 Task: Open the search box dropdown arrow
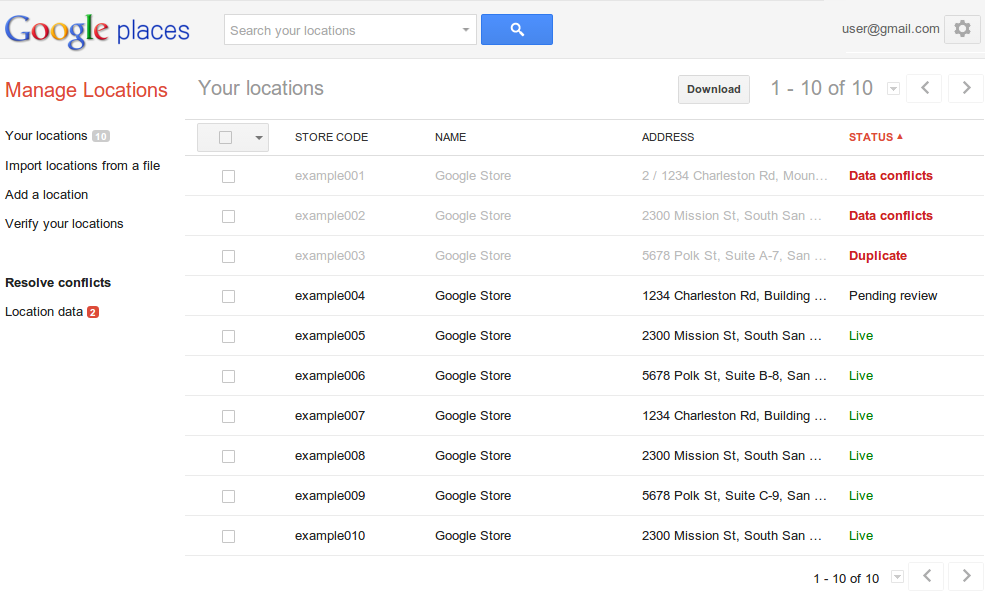point(465,30)
